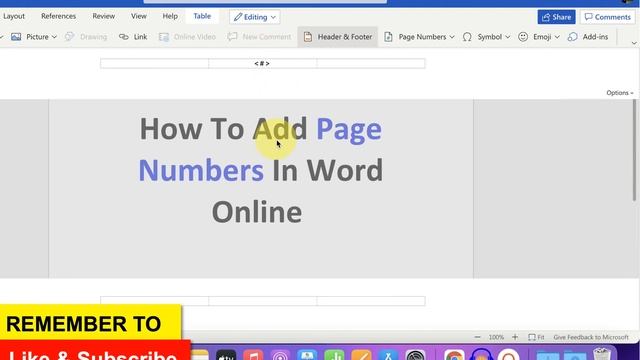
Task: Click the document vertical scrollbar thumb
Action: coord(634,150)
